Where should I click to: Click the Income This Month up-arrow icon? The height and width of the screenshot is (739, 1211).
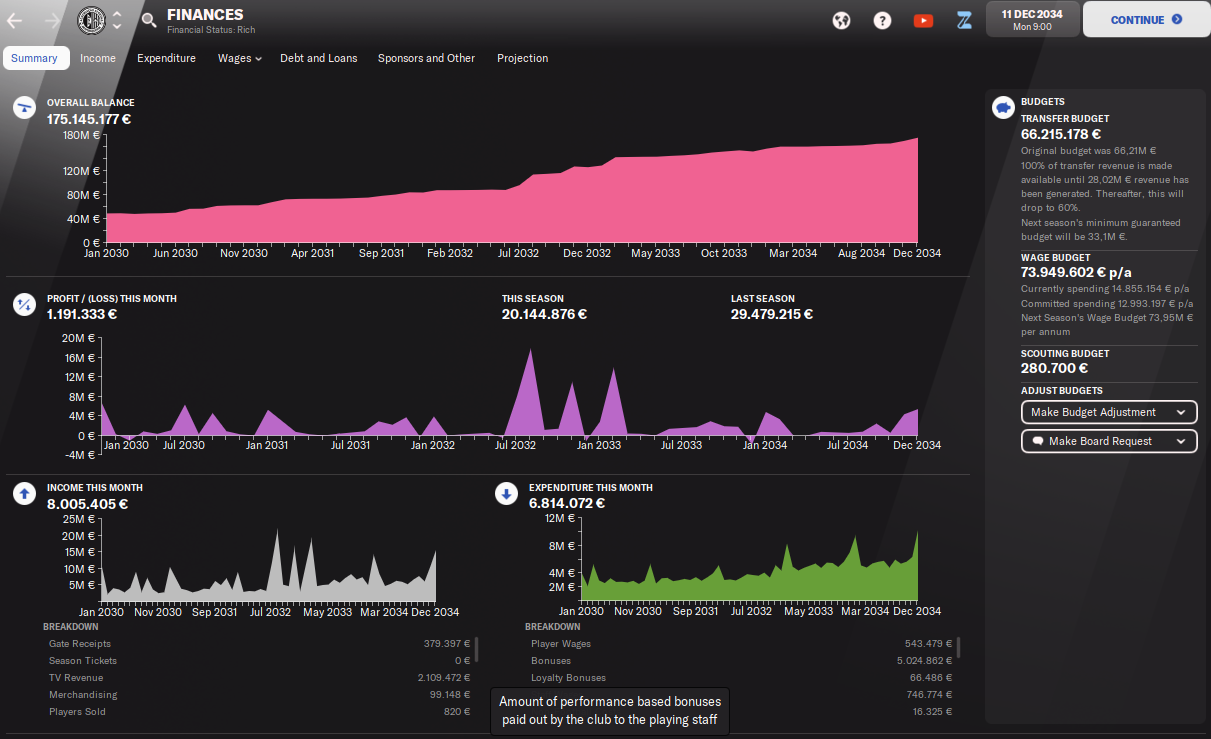tap(24, 493)
